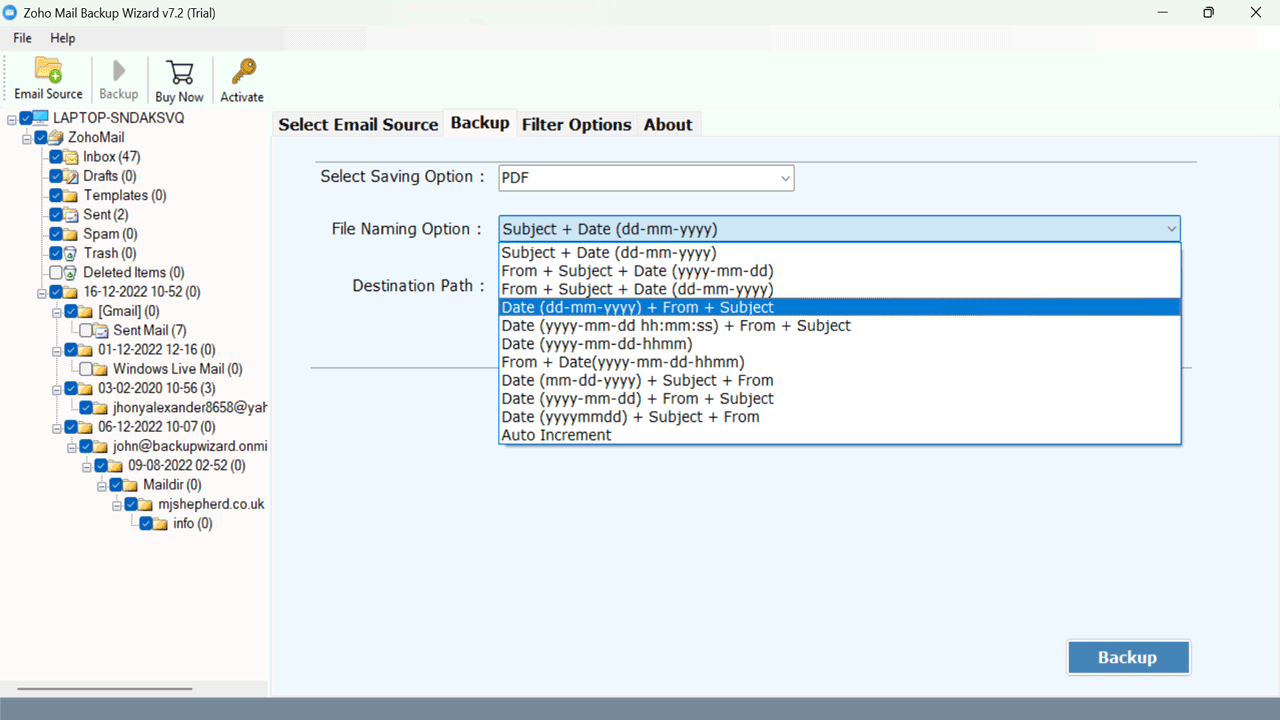Check the Sent Mail (7) checkbox
The height and width of the screenshot is (720, 1280).
(86, 330)
